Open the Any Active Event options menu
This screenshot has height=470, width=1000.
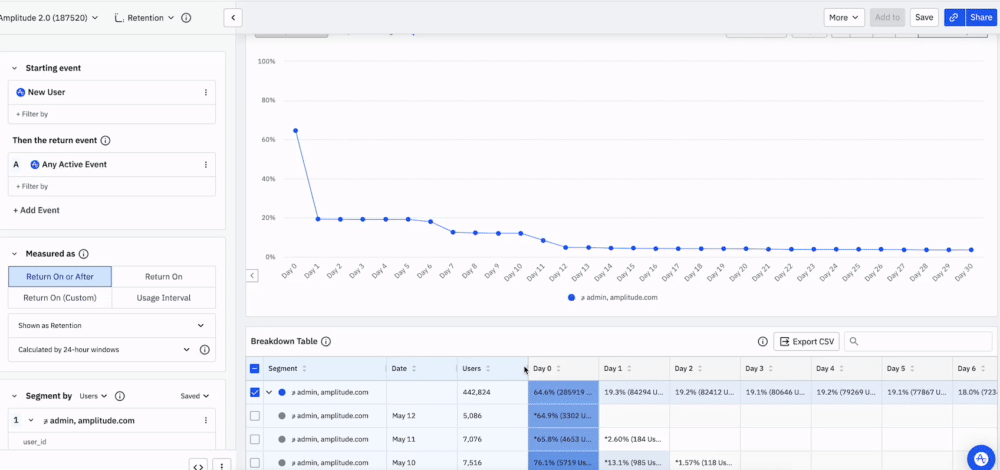tap(205, 165)
